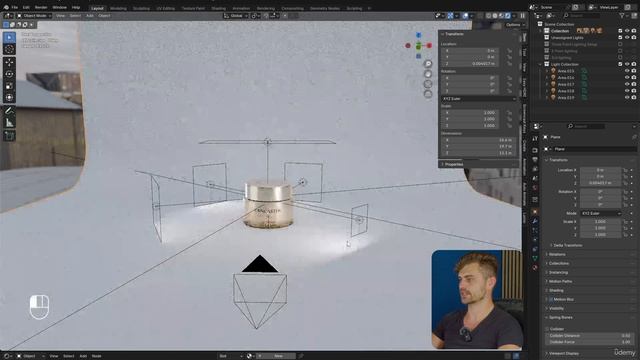Expand the Delta Transform panel

[567, 245]
